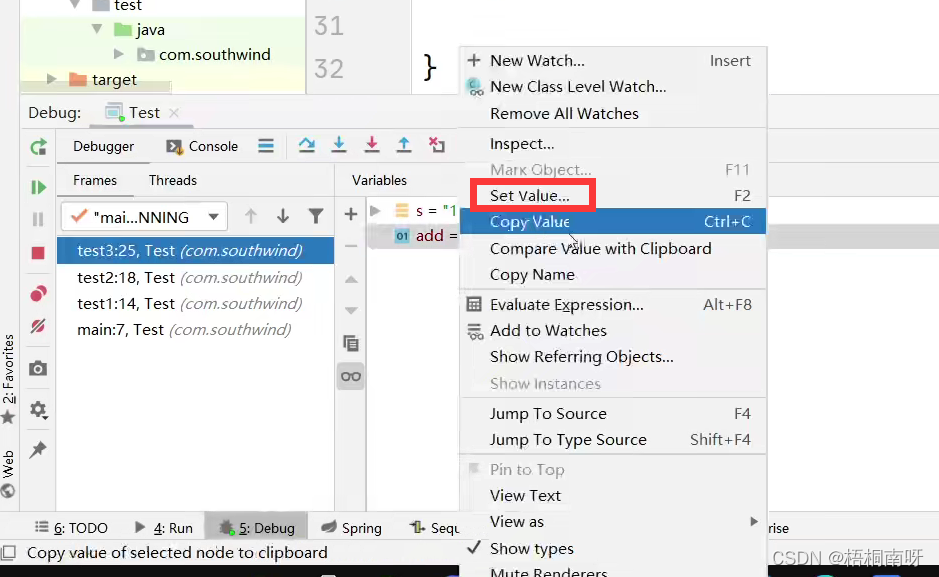Choose Add to Watches
The image size is (939, 577).
click(613, 330)
